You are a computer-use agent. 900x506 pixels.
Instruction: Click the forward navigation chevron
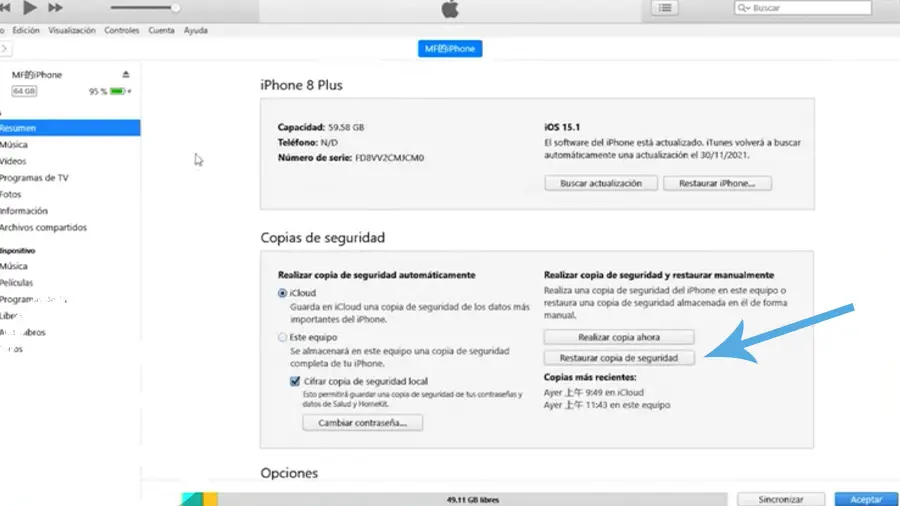(4, 49)
